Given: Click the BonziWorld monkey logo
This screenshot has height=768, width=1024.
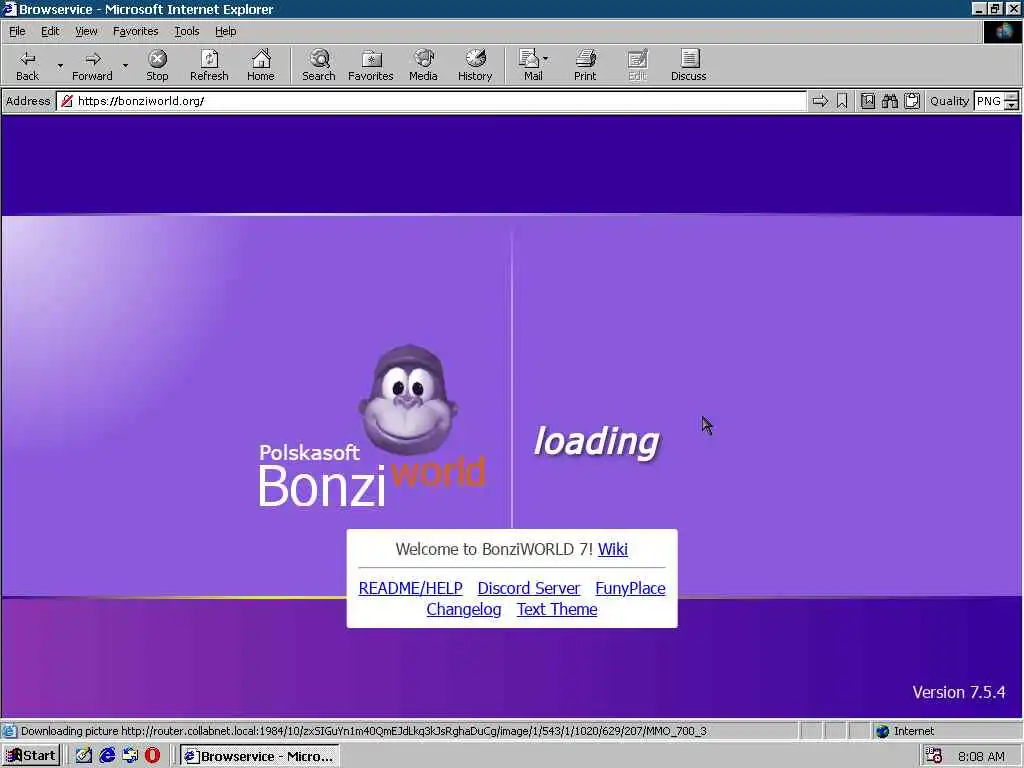Looking at the screenshot, I should [408, 400].
